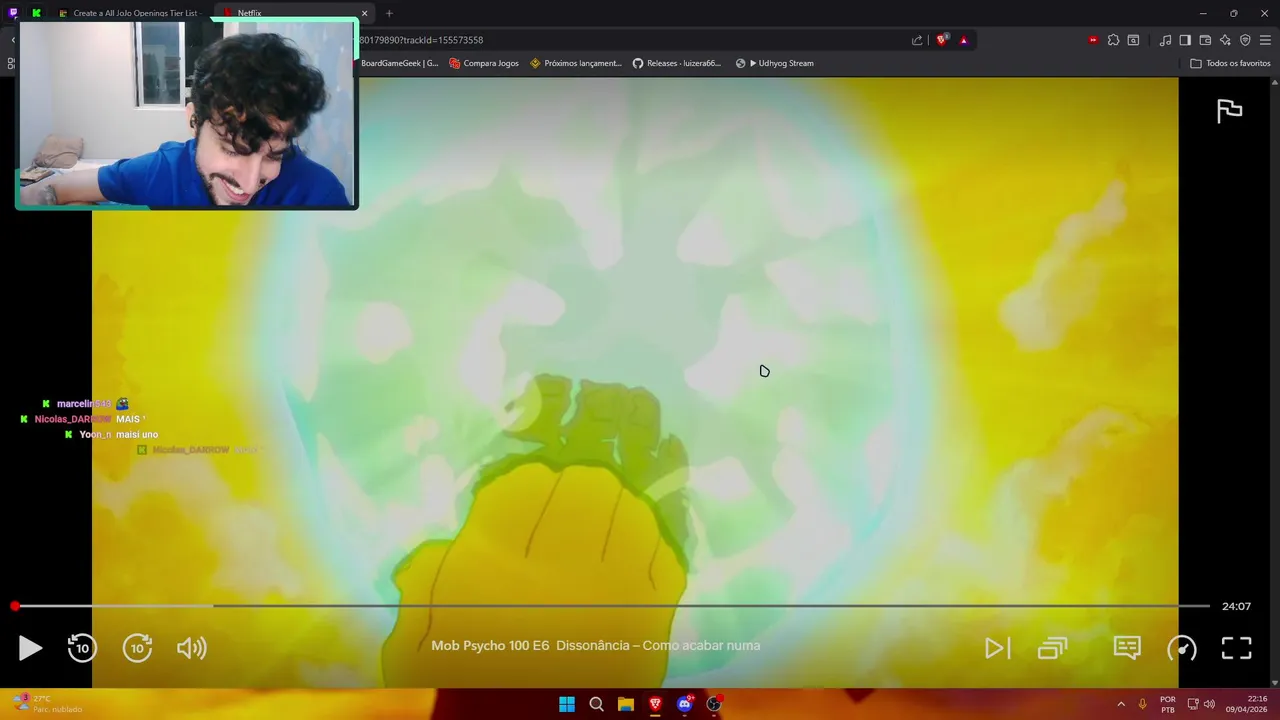Click the Brave taskbar icon
The height and width of the screenshot is (720, 1280).
pos(655,704)
